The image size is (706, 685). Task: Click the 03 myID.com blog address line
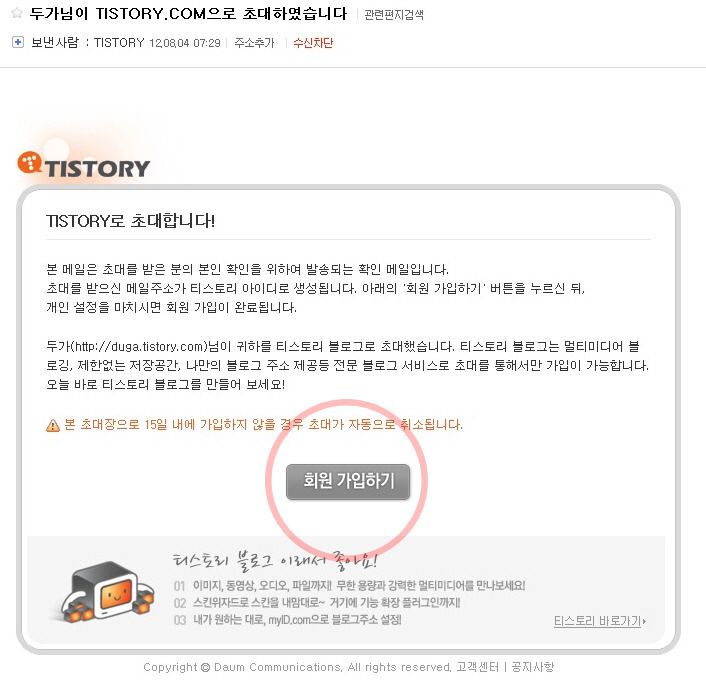(x=288, y=620)
